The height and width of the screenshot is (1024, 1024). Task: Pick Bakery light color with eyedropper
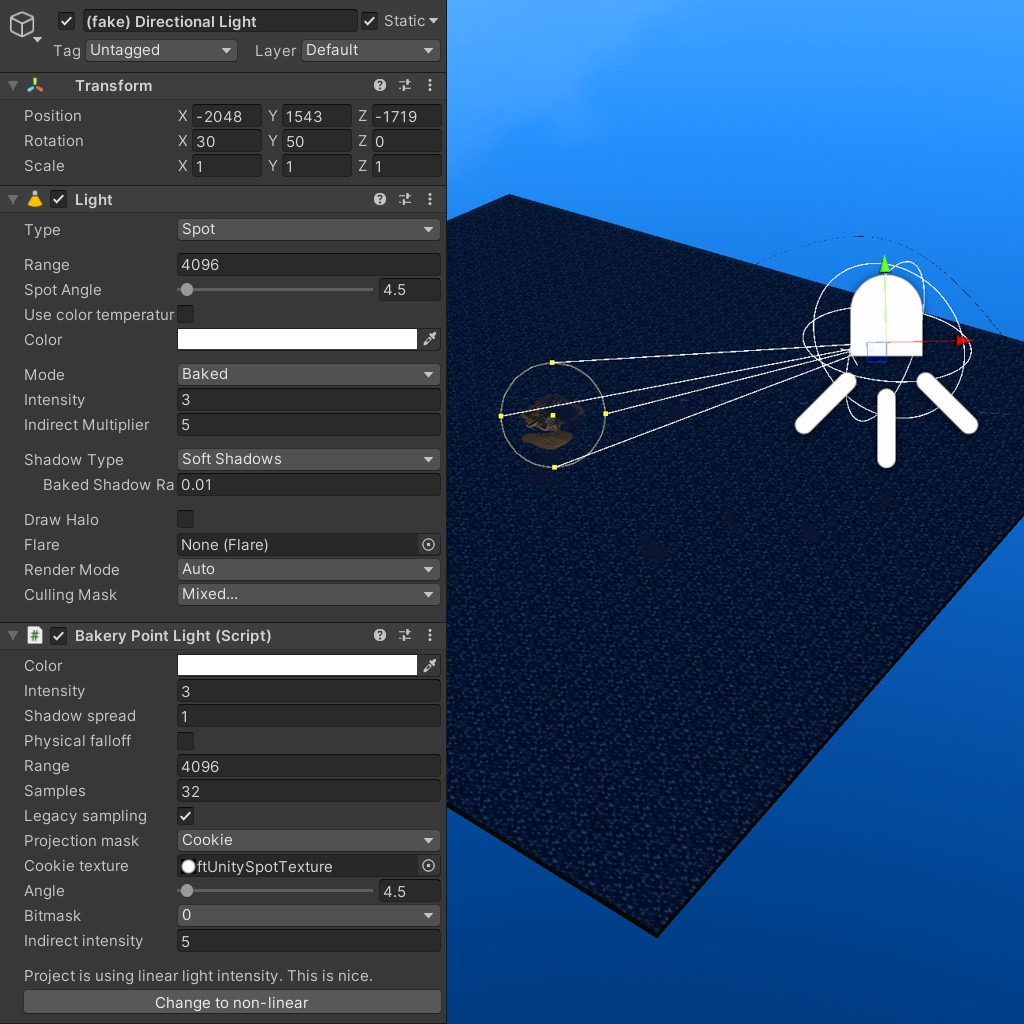point(429,665)
